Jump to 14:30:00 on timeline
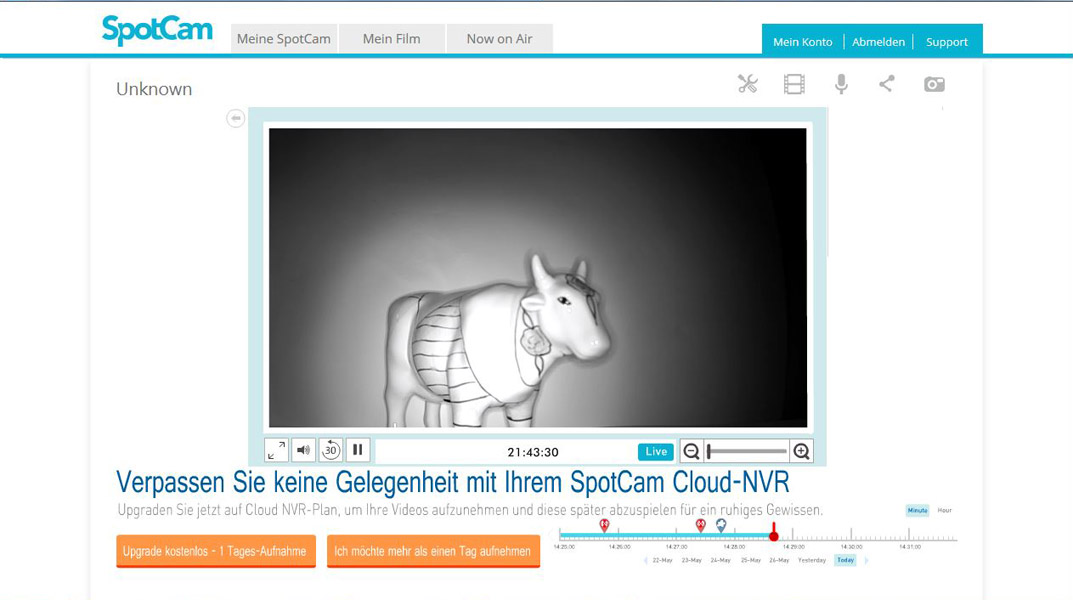This screenshot has height=600, width=1073. (851, 547)
